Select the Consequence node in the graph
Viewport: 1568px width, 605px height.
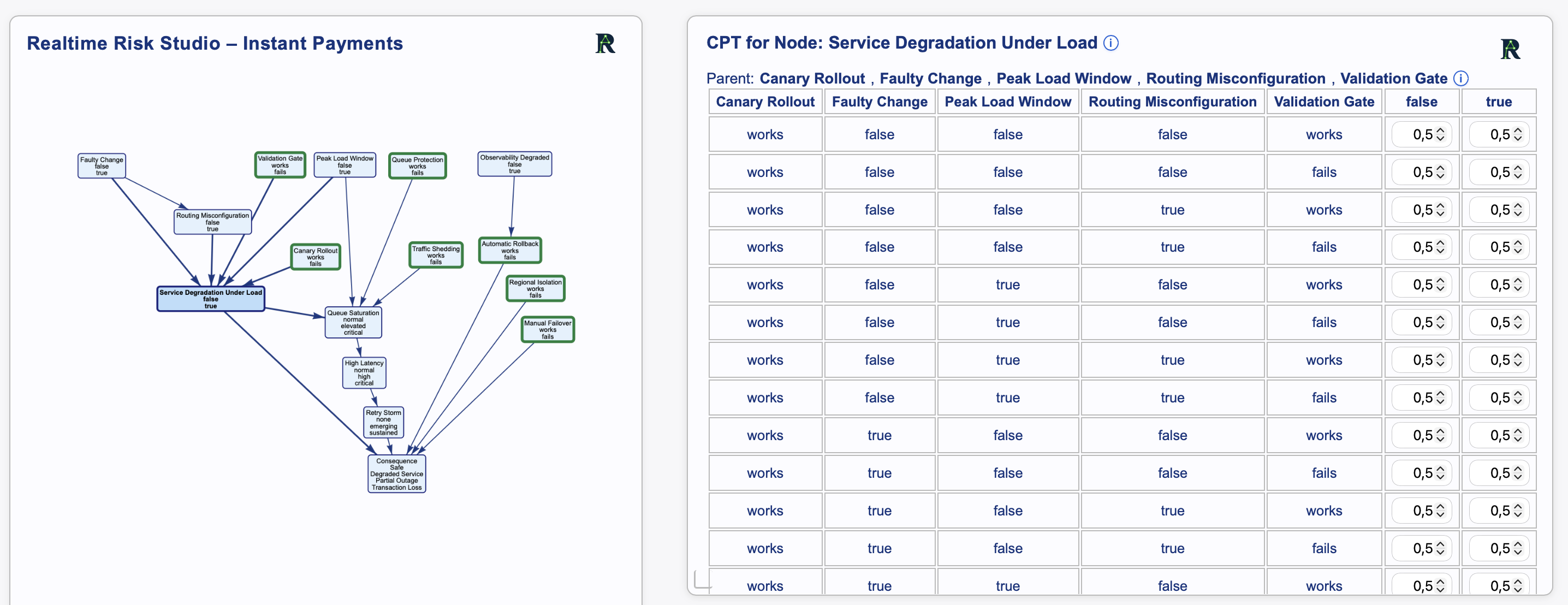click(x=396, y=474)
